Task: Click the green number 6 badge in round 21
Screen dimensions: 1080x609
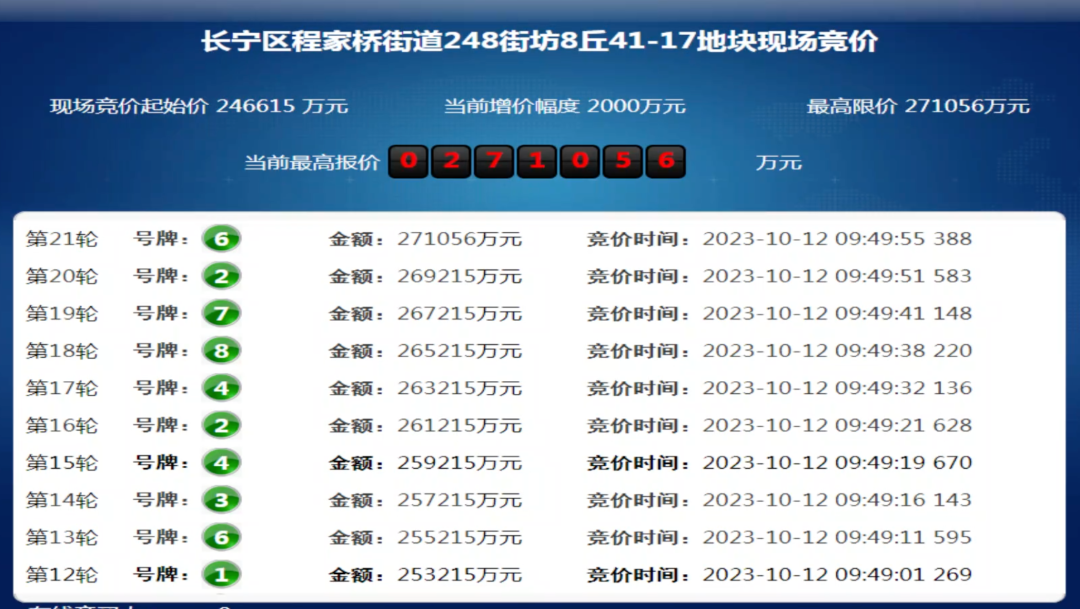Action: click(221, 239)
